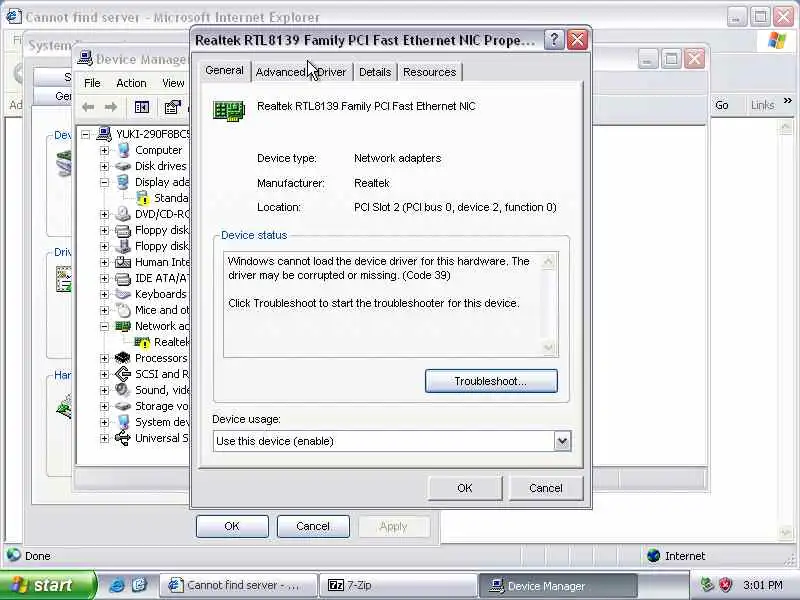The image size is (800, 600).
Task: Click the Properties toolbar icon in Device Manager
Action: tap(172, 107)
